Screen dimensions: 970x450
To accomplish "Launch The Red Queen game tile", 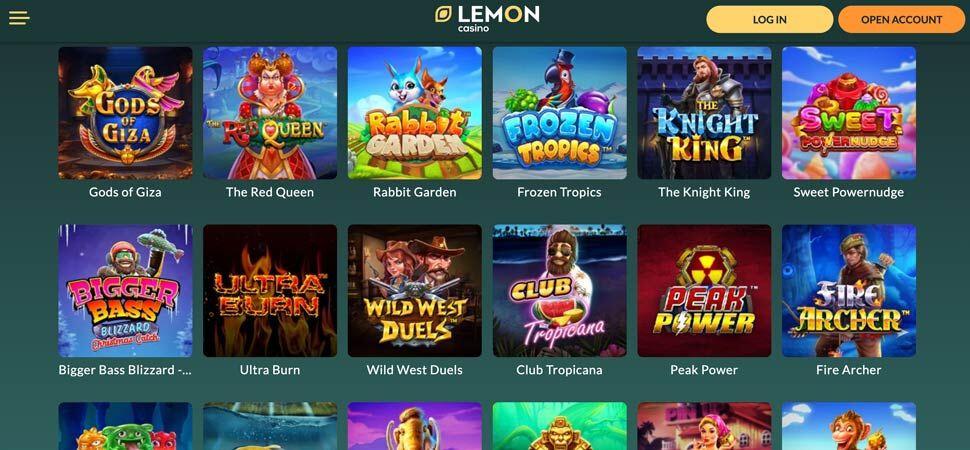I will 270,113.
